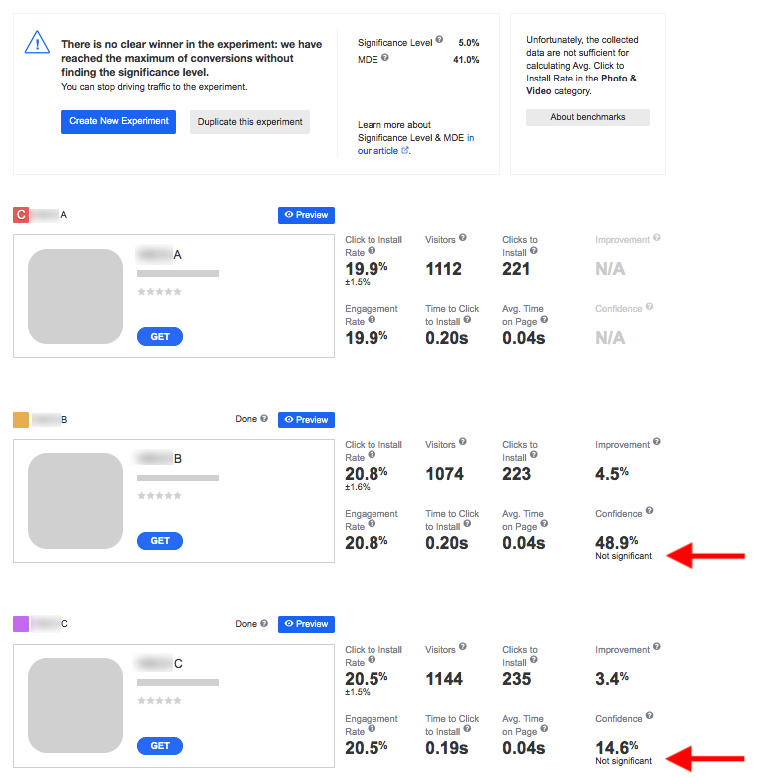761x778 pixels.
Task: Click the GET button in variation A
Action: pos(160,337)
